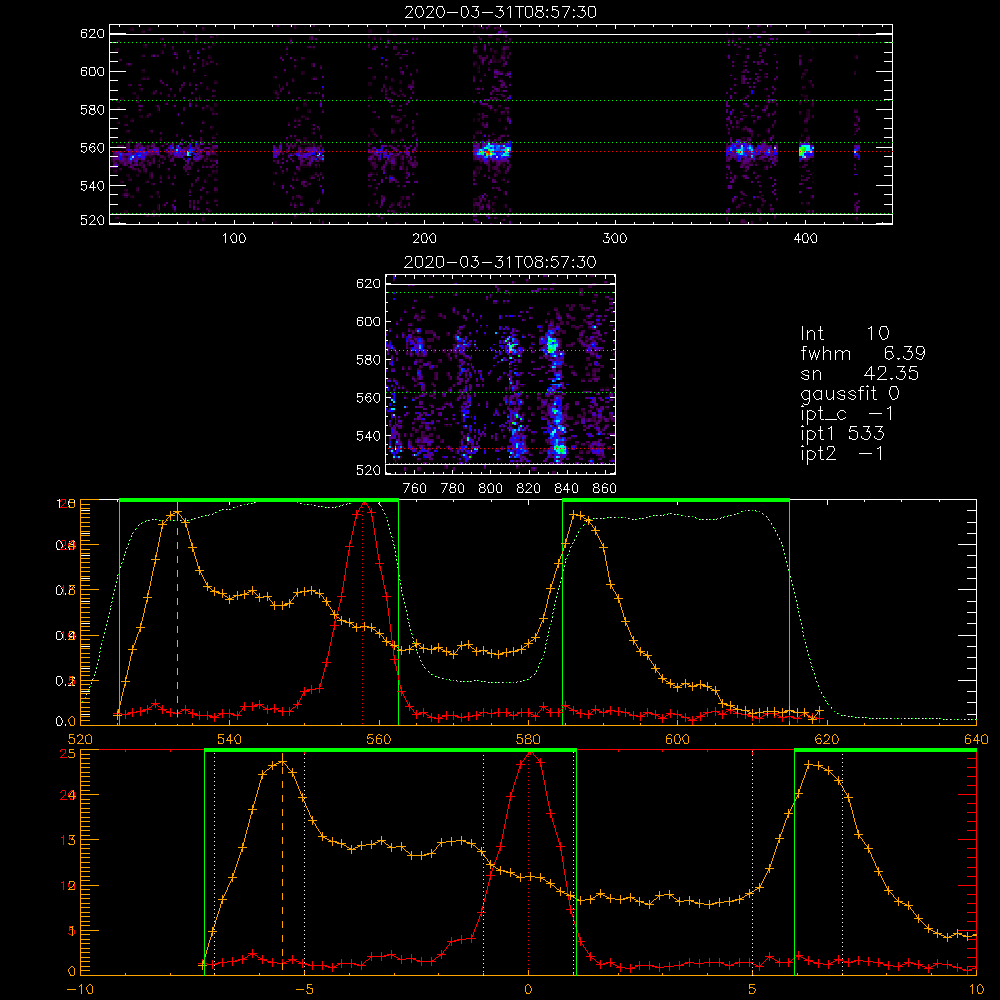Click red y-axis label 25 of bottom plot
This screenshot has height=1000, width=1000.
click(x=68, y=753)
